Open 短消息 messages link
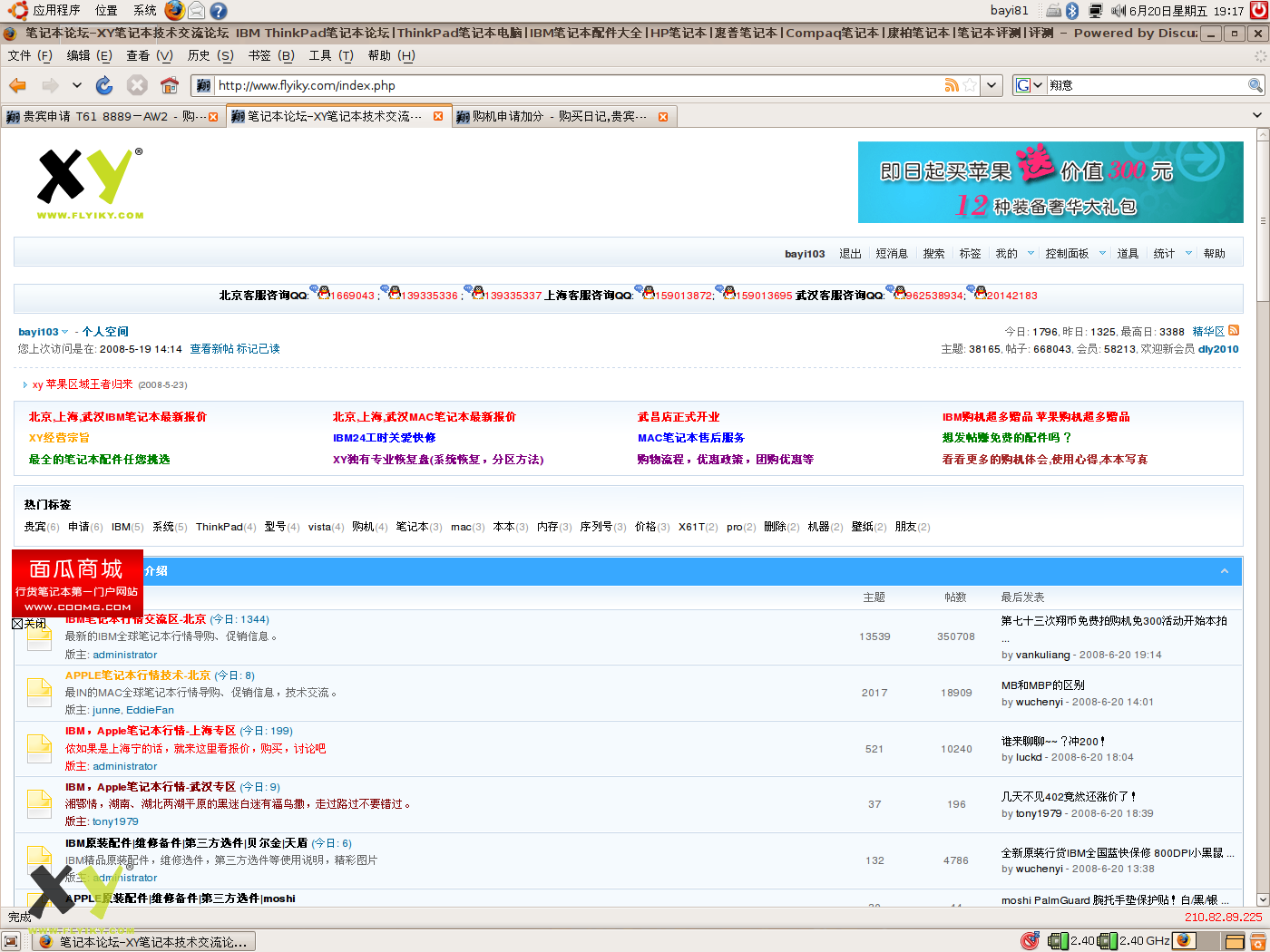The width and height of the screenshot is (1270, 952). (x=892, y=254)
